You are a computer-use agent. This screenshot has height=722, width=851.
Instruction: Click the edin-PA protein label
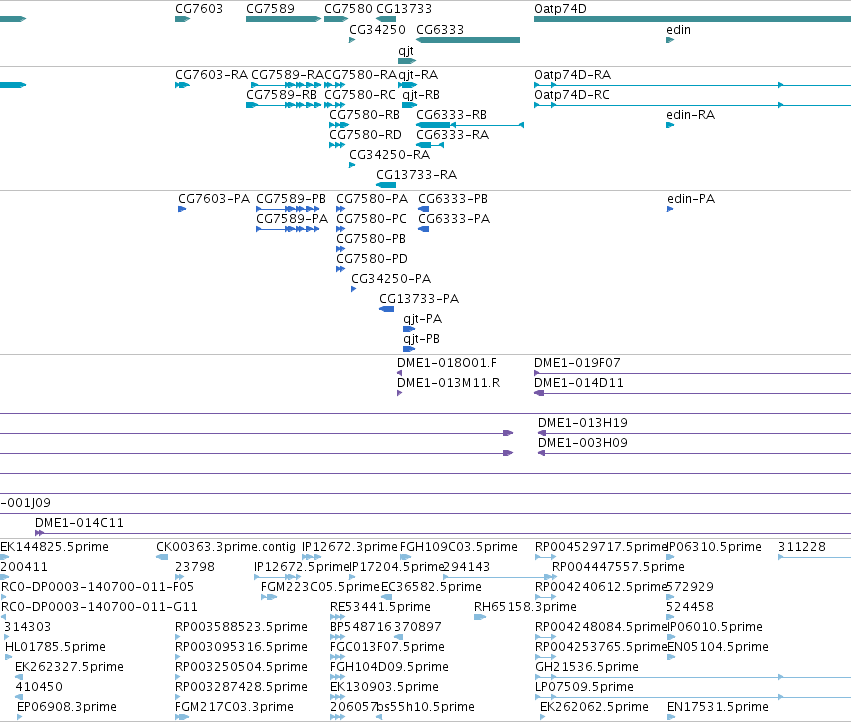click(x=691, y=199)
